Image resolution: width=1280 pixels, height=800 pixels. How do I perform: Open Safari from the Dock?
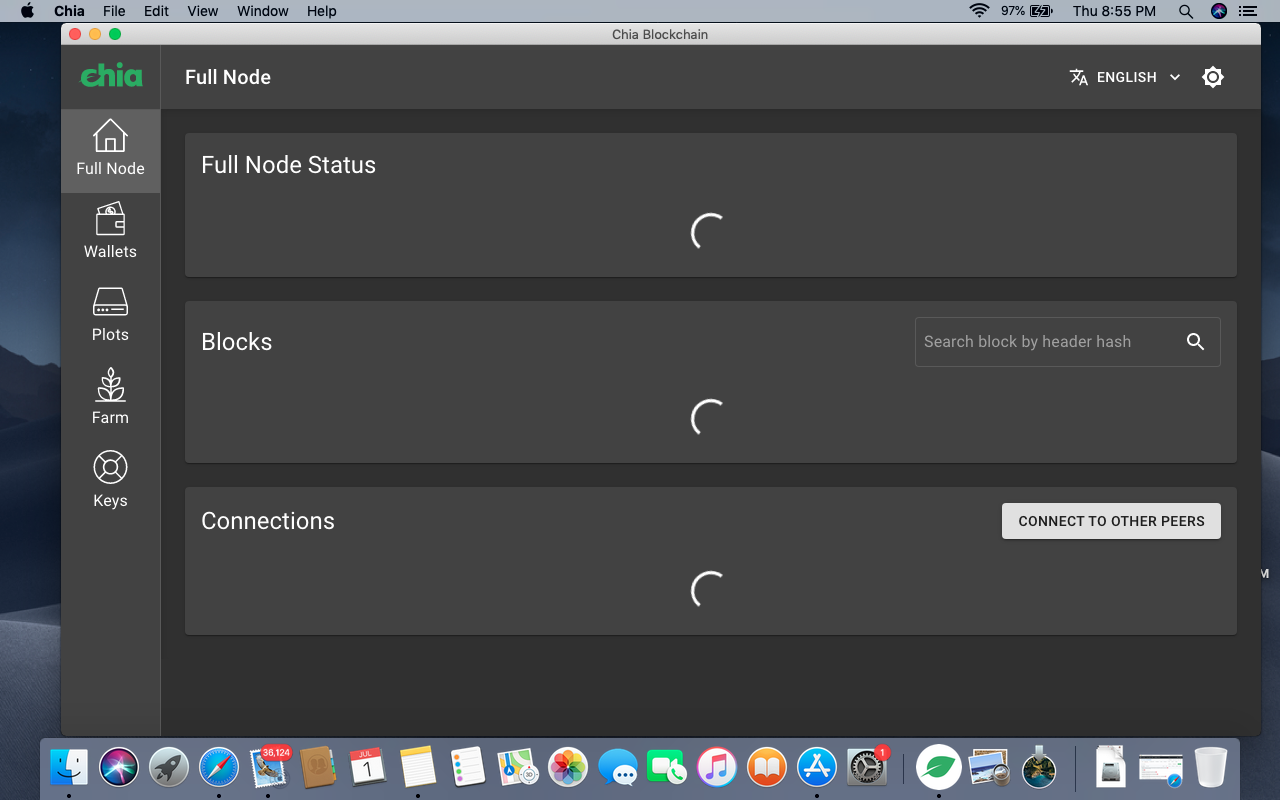coord(219,767)
